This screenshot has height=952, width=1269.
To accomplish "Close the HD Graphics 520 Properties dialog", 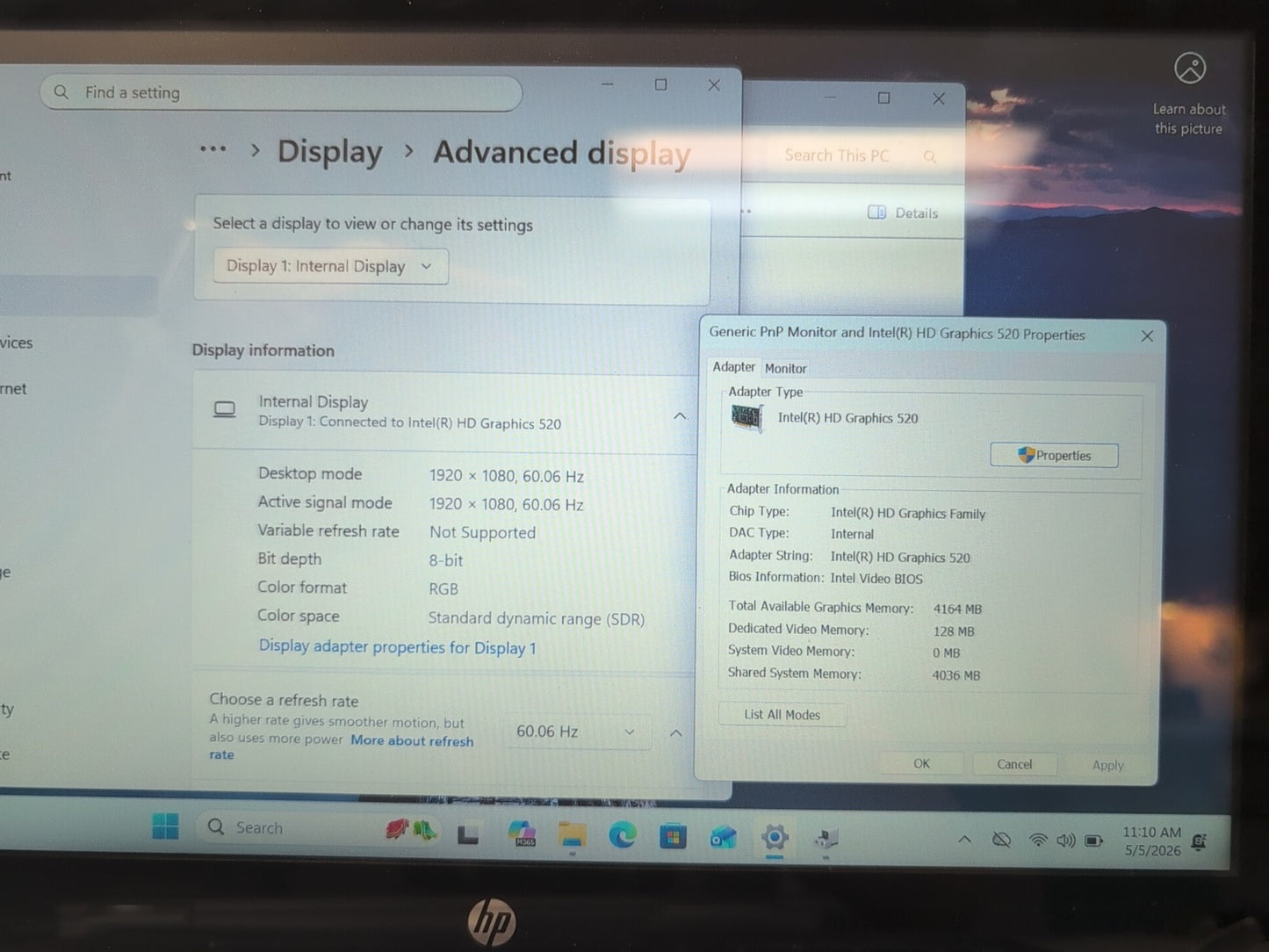I will pyautogui.click(x=1147, y=336).
